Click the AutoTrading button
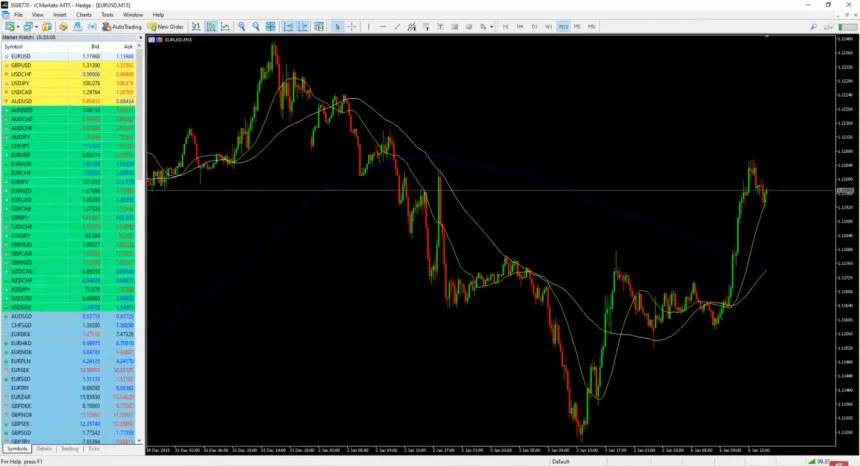The image size is (860, 466). click(121, 26)
